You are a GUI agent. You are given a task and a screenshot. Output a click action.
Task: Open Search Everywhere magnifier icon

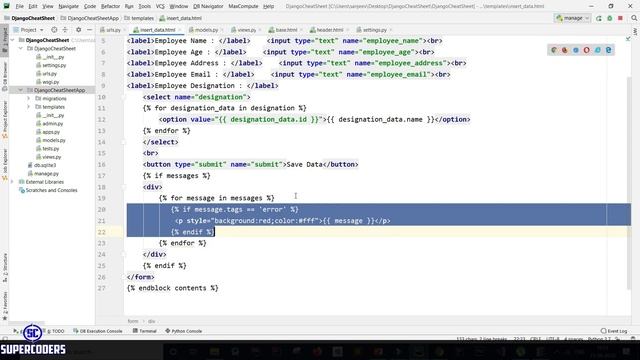[634, 18]
